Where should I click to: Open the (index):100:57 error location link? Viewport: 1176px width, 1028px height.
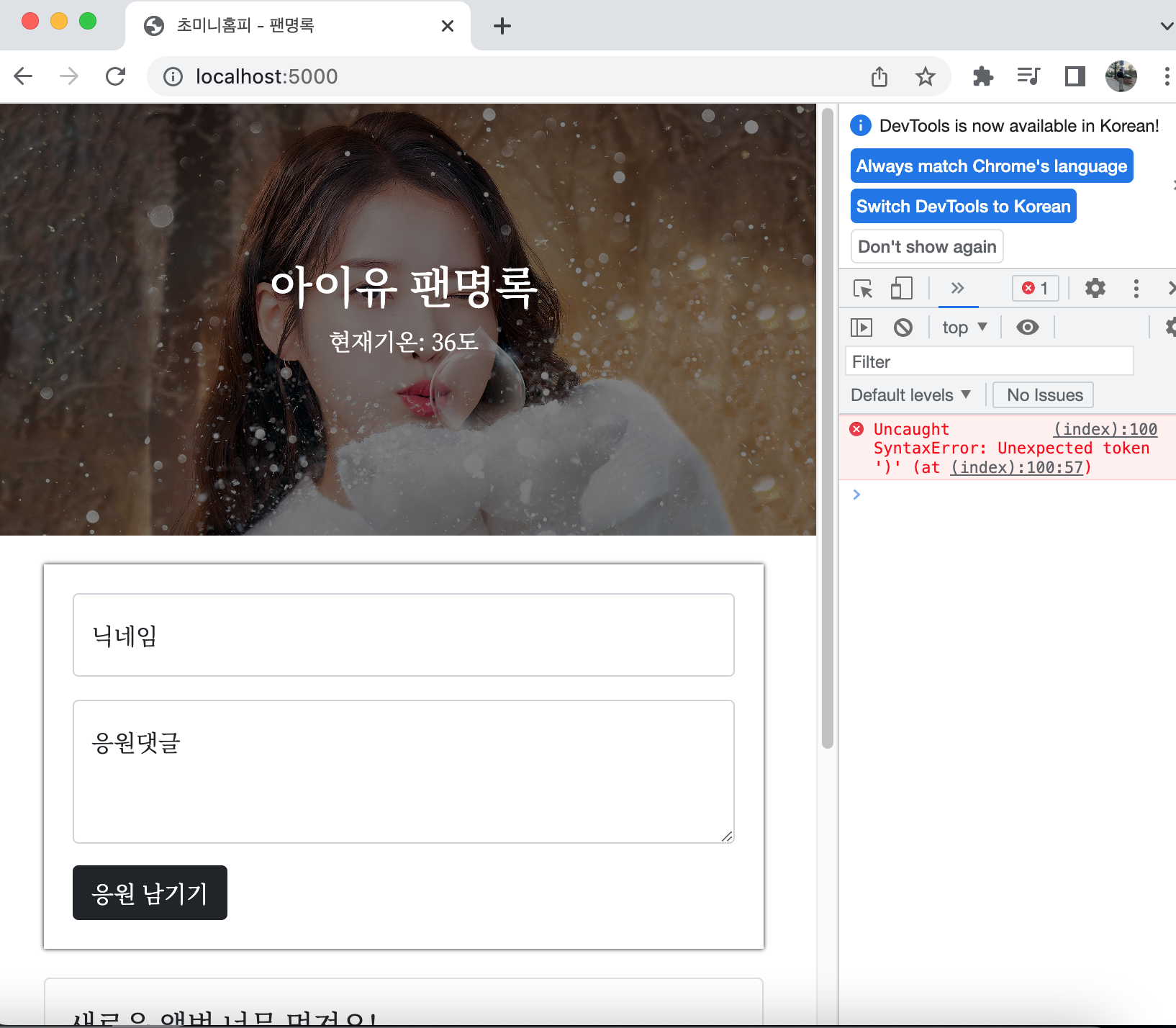click(1017, 467)
